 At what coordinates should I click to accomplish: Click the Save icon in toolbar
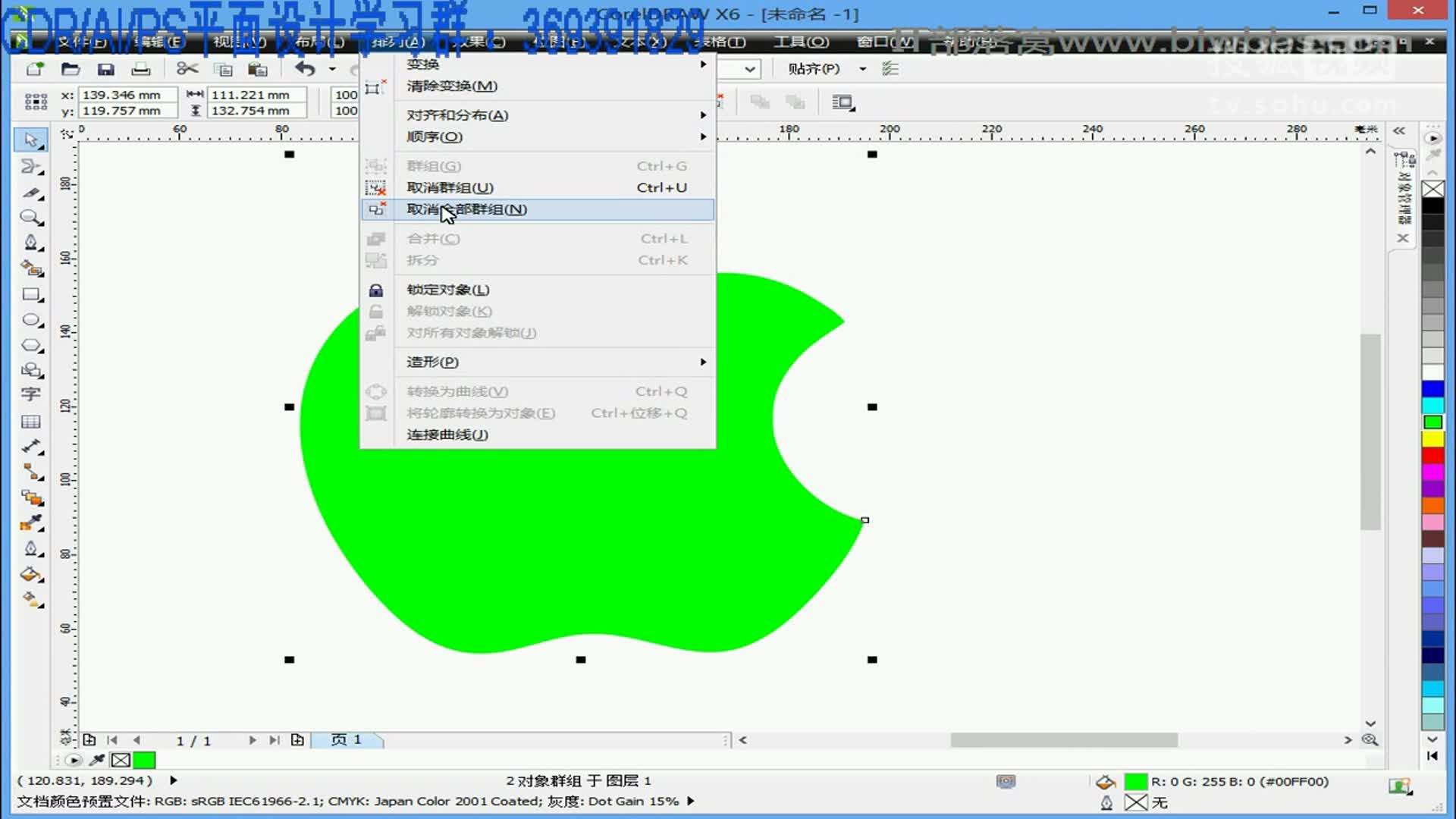[106, 69]
